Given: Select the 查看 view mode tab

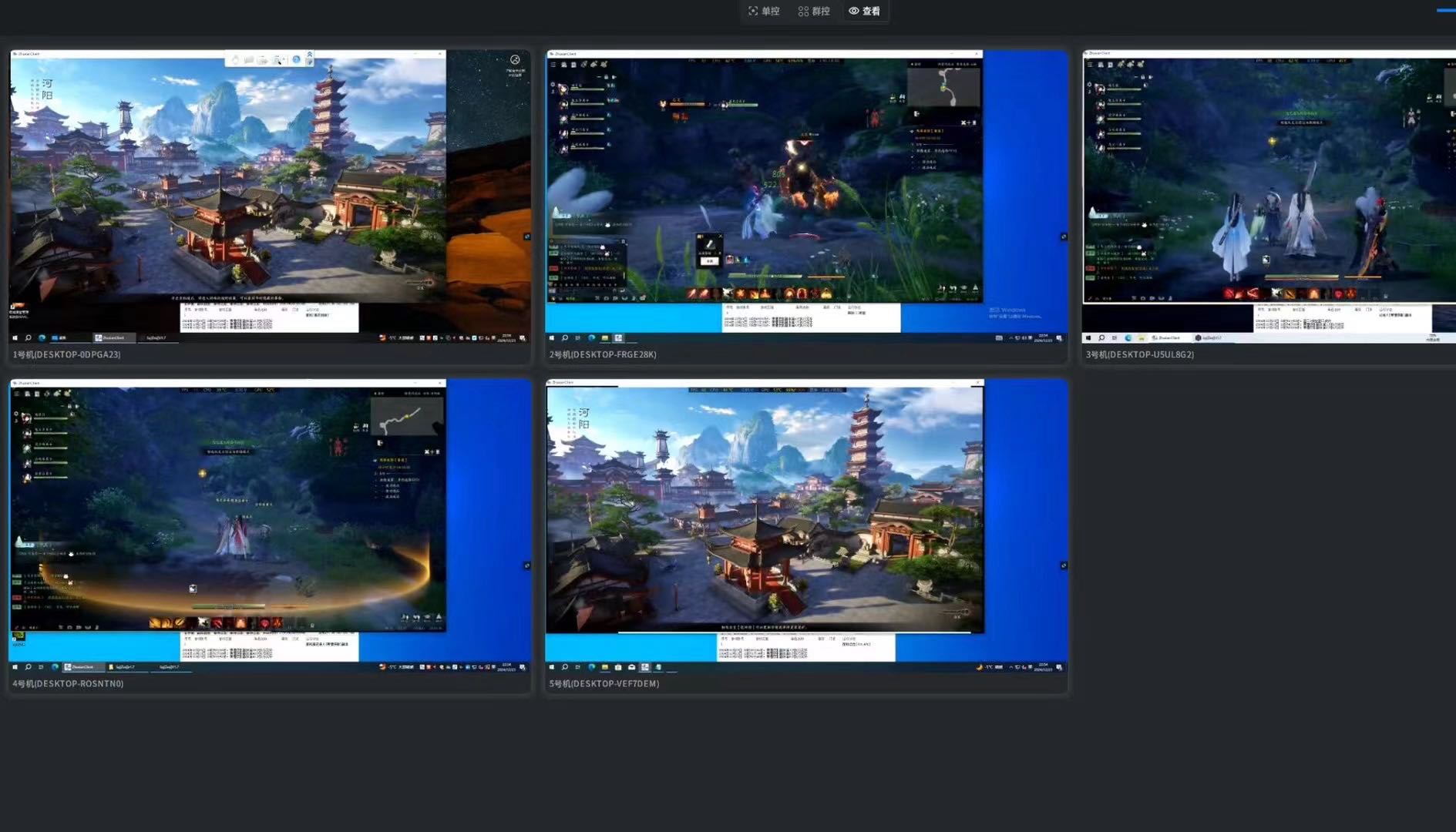Looking at the screenshot, I should (864, 11).
